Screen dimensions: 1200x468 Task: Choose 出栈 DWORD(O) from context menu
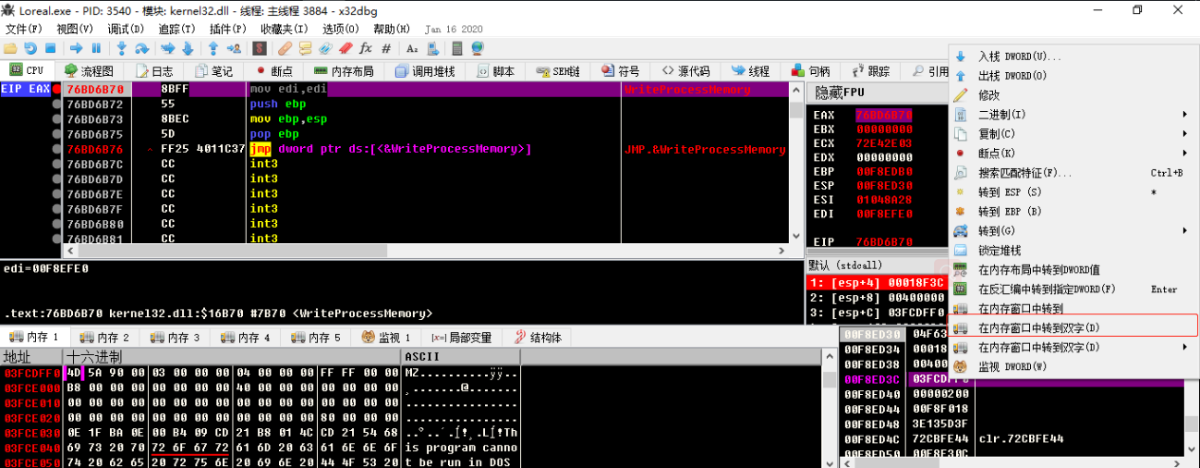[1072, 76]
